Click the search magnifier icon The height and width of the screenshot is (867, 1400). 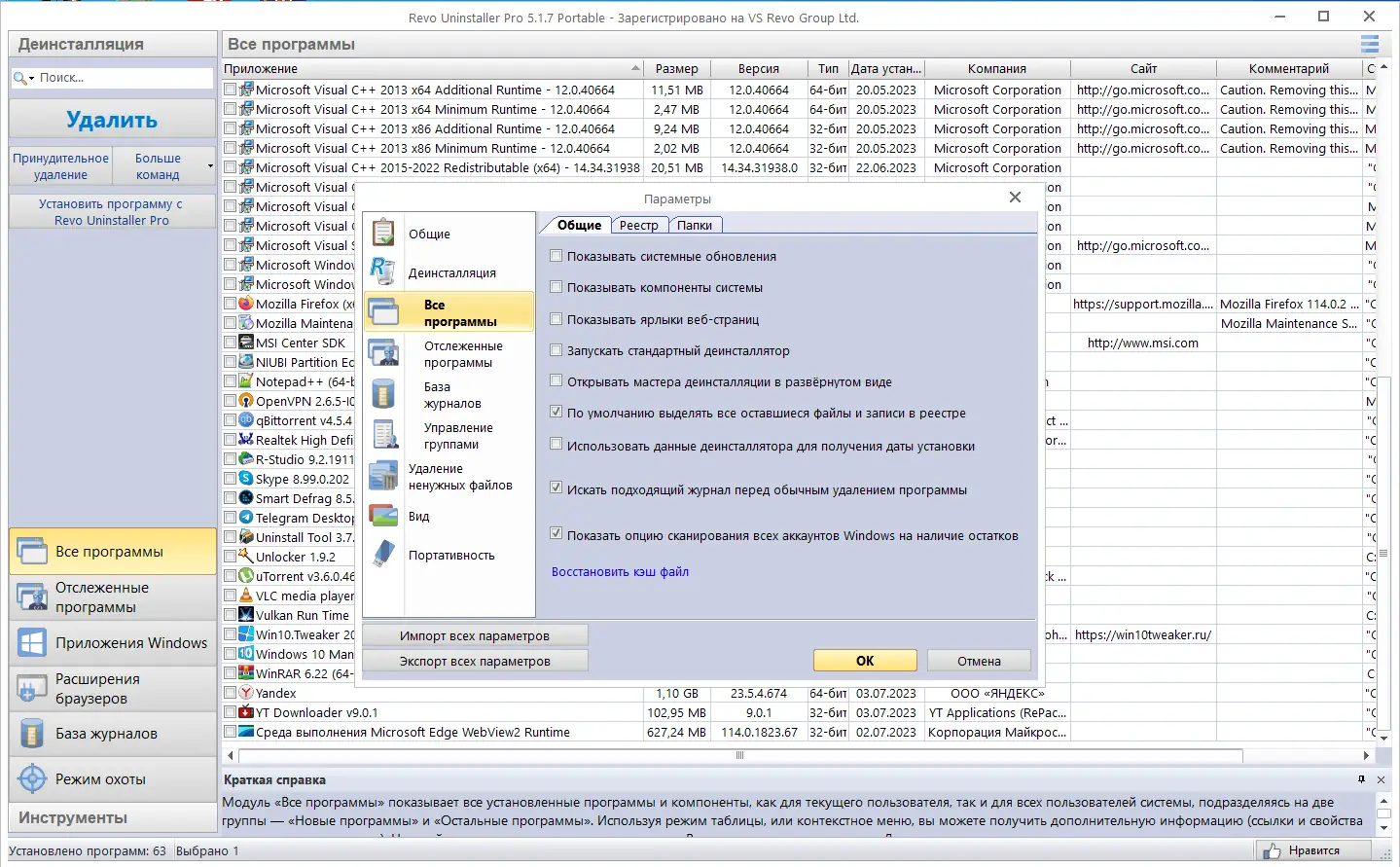[20, 78]
